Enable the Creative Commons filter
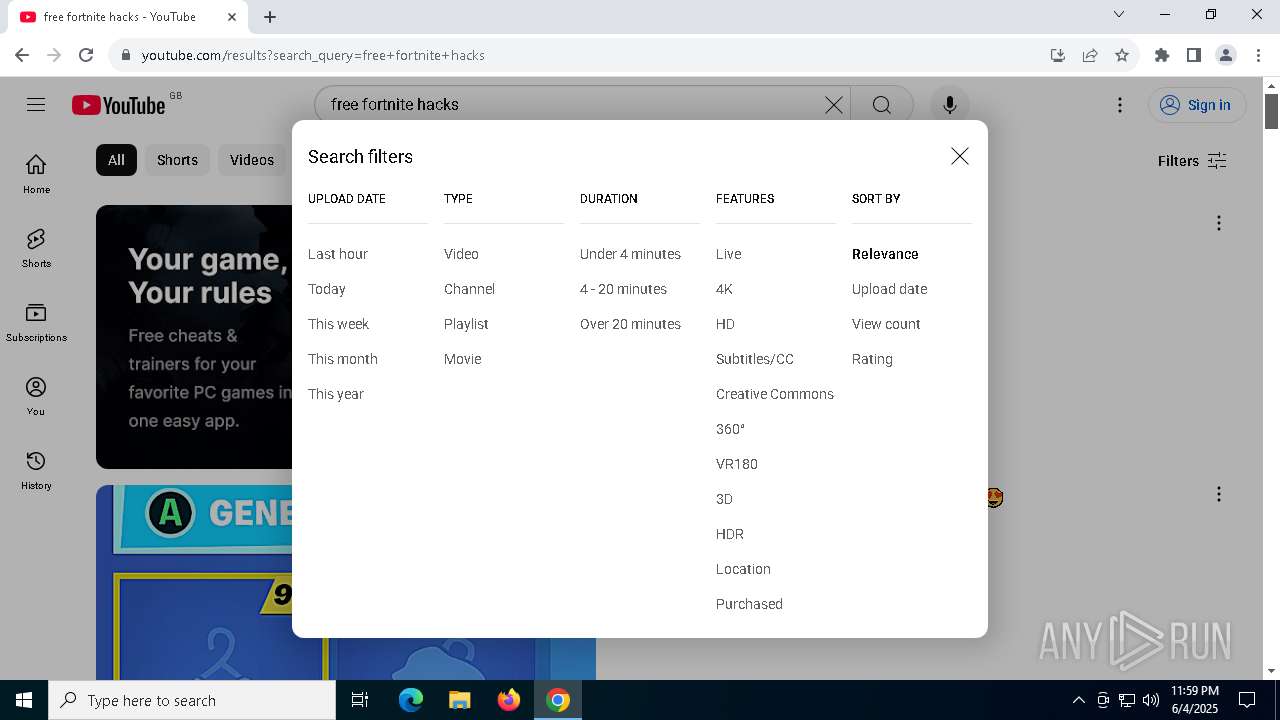This screenshot has height=720, width=1280. tap(775, 394)
